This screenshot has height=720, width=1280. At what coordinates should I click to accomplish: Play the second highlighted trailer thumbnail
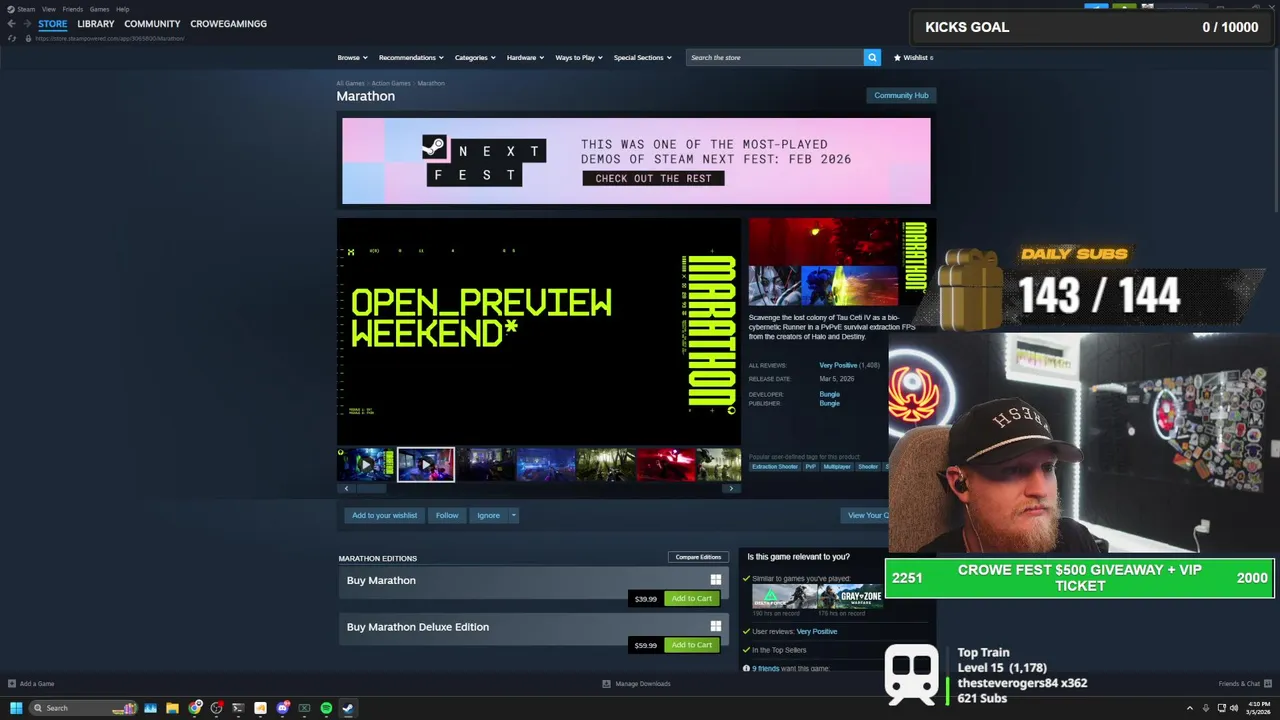[x=426, y=464]
